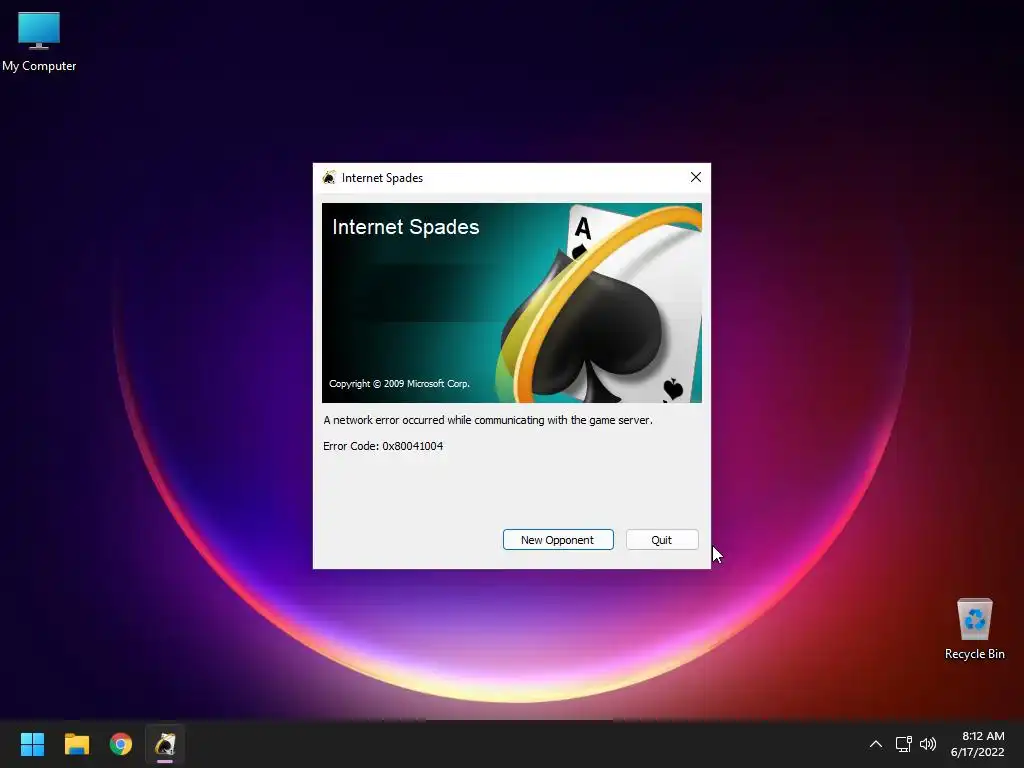Image resolution: width=1024 pixels, height=768 pixels.
Task: Launch File Explorer from taskbar
Action: 76,744
